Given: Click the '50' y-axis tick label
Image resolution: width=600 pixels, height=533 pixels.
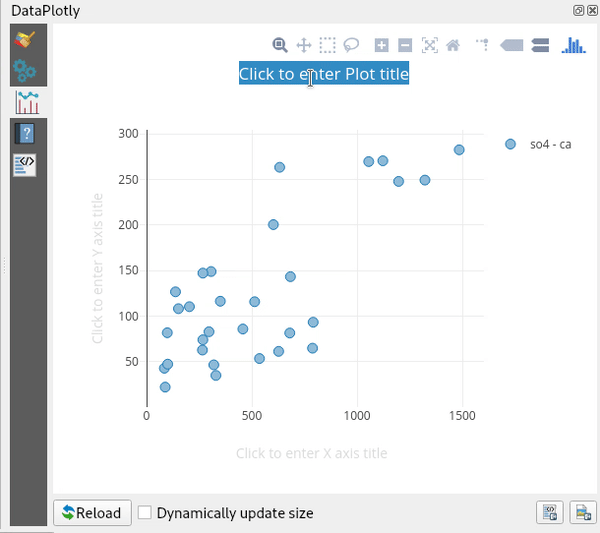Looking at the screenshot, I should tap(132, 362).
